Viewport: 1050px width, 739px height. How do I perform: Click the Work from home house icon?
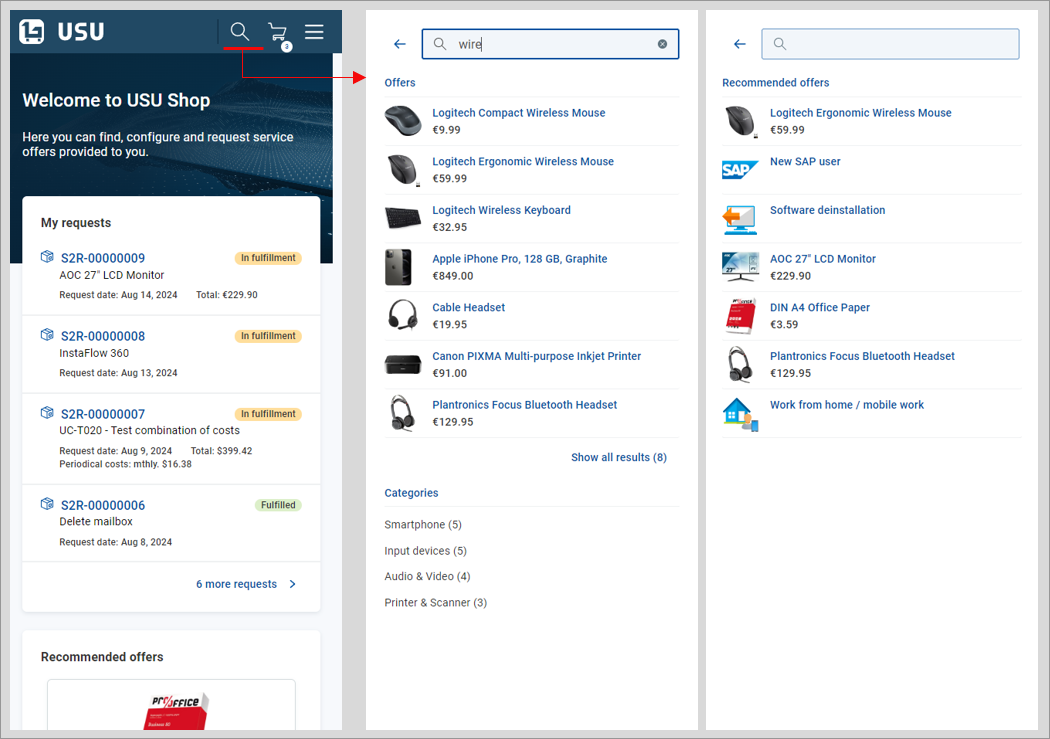[x=740, y=414]
